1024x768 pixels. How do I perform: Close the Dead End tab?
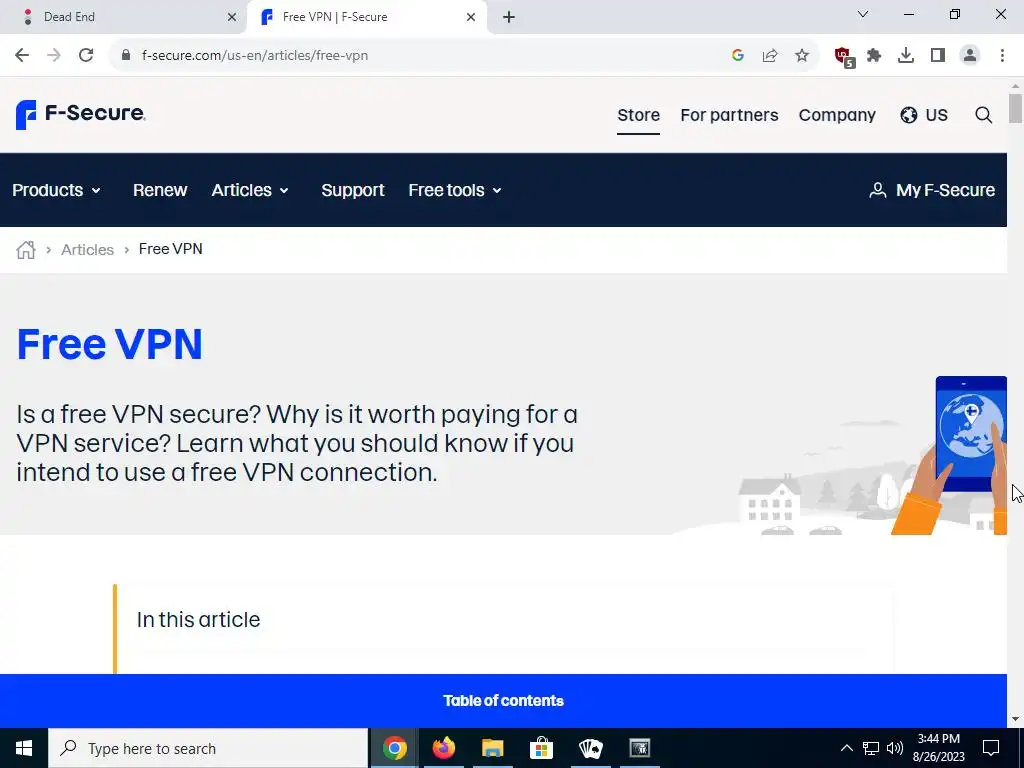pyautogui.click(x=232, y=17)
